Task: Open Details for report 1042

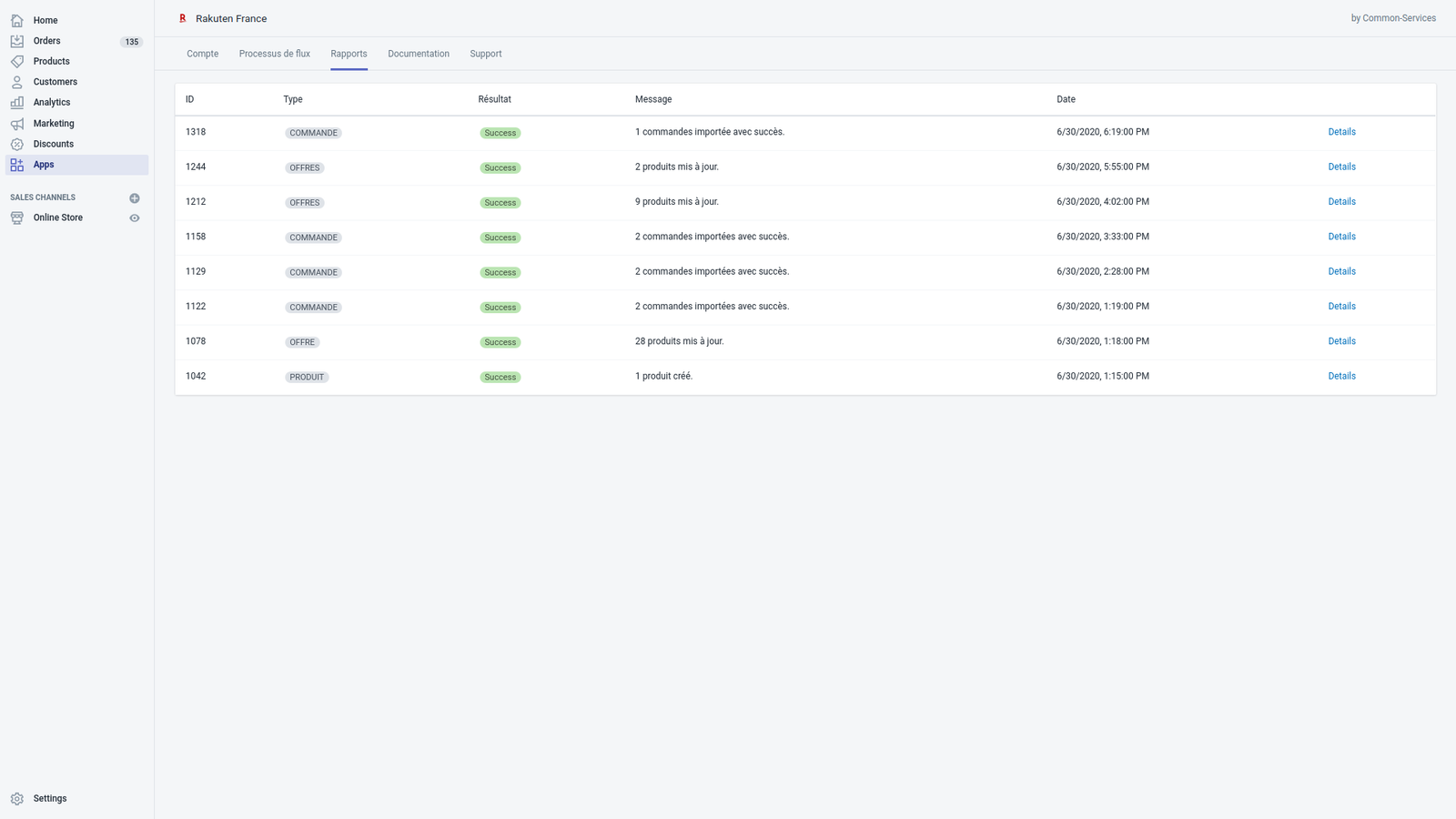Action: click(x=1341, y=376)
